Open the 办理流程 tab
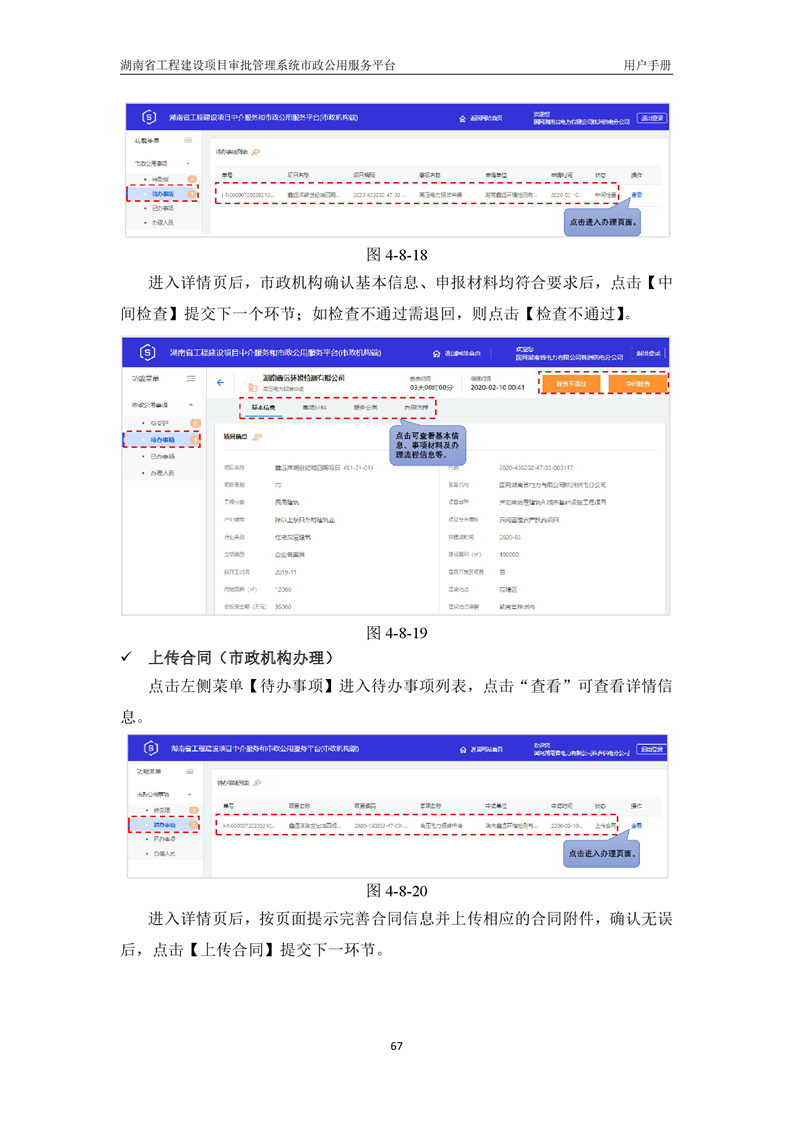Screen dimensions: 793x1122 (x=417, y=408)
